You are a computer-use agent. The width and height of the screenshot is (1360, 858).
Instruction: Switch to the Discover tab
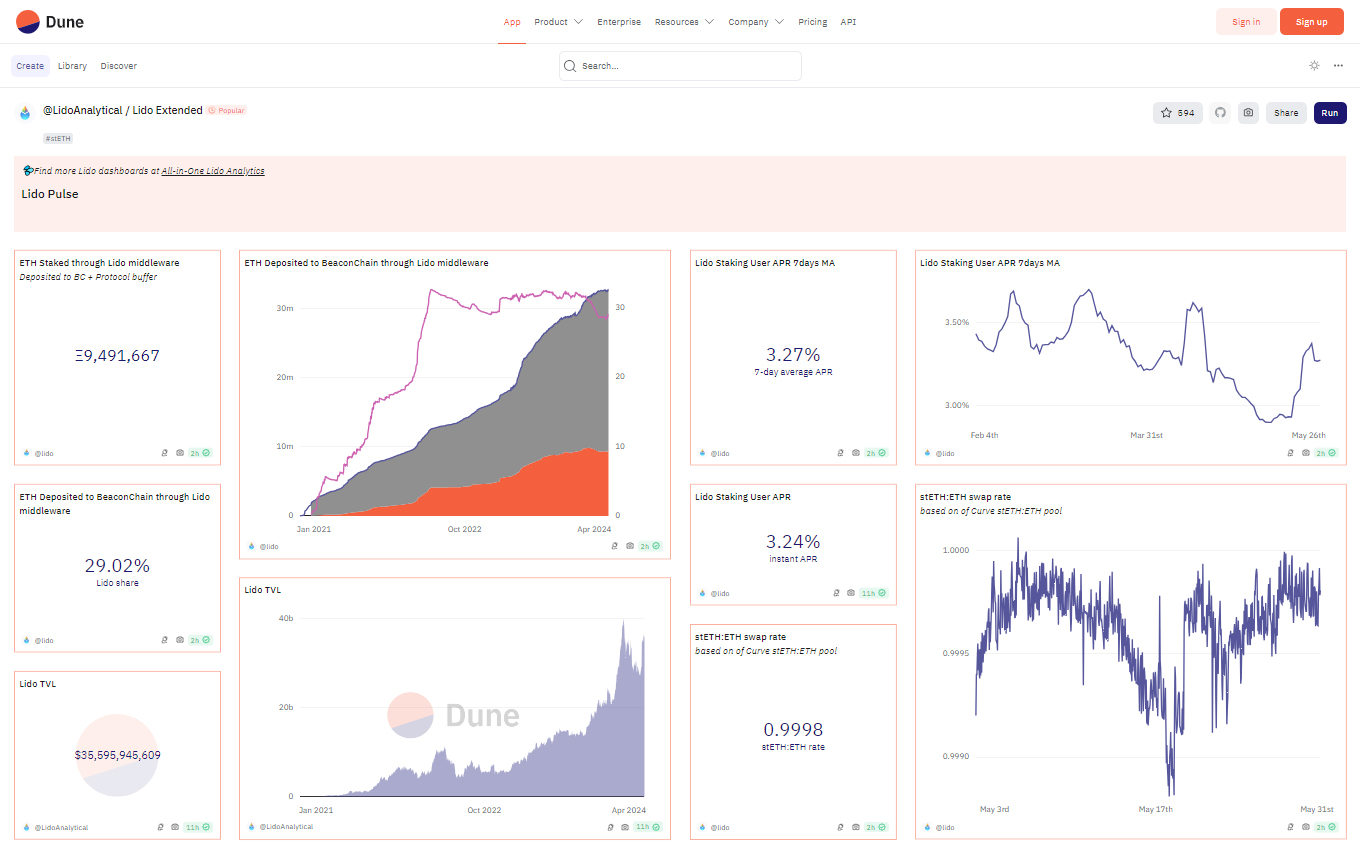(x=119, y=66)
